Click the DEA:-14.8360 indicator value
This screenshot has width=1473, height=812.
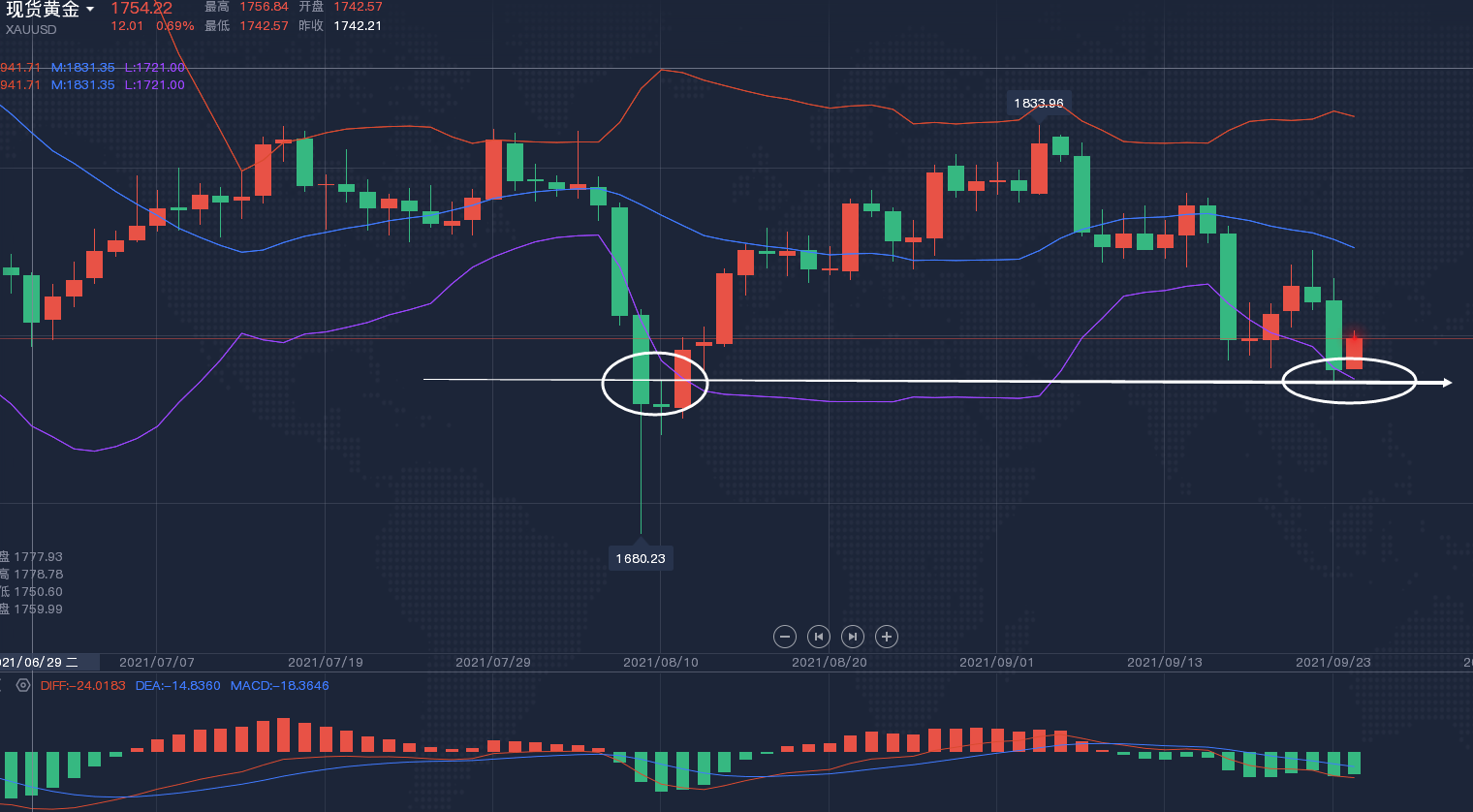(x=178, y=686)
